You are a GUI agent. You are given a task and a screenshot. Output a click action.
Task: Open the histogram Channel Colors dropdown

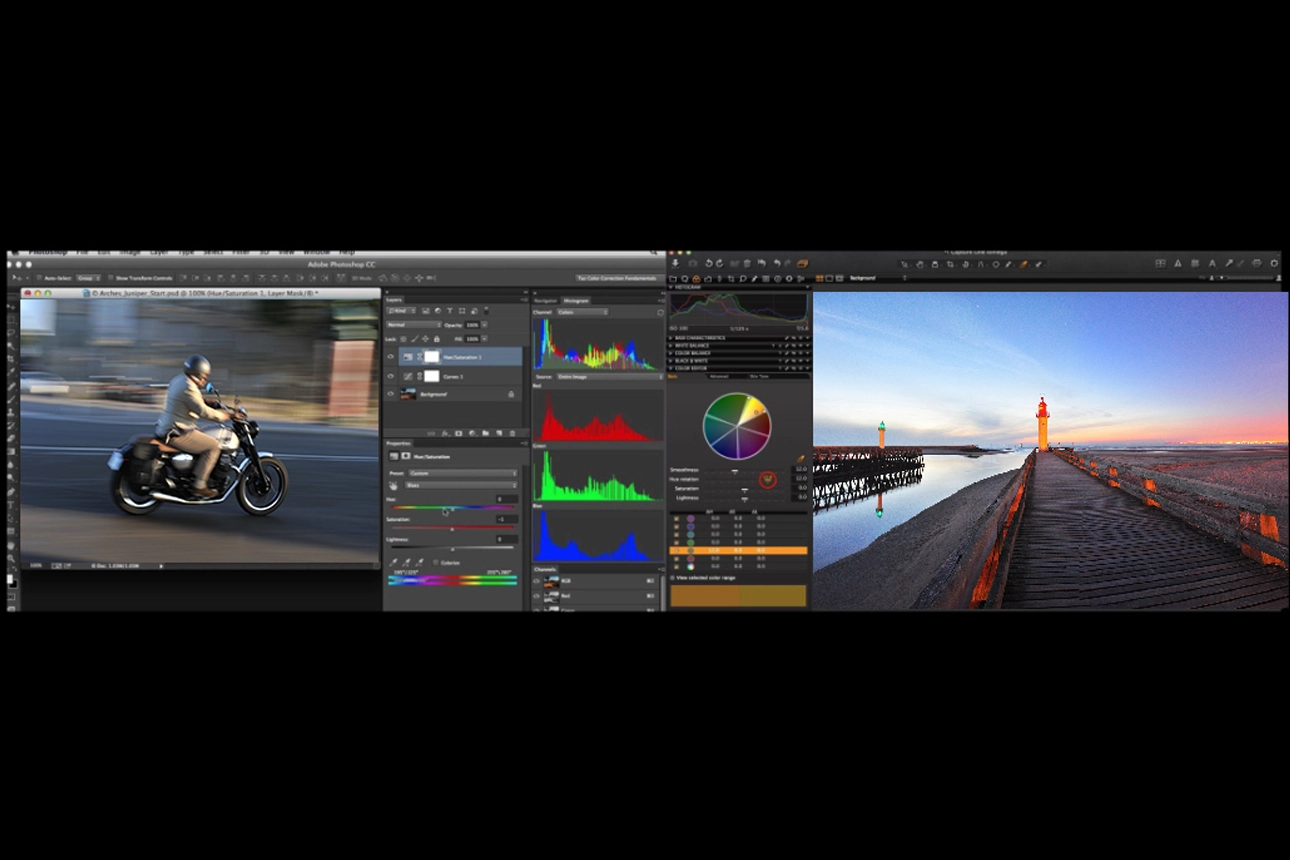coord(582,312)
